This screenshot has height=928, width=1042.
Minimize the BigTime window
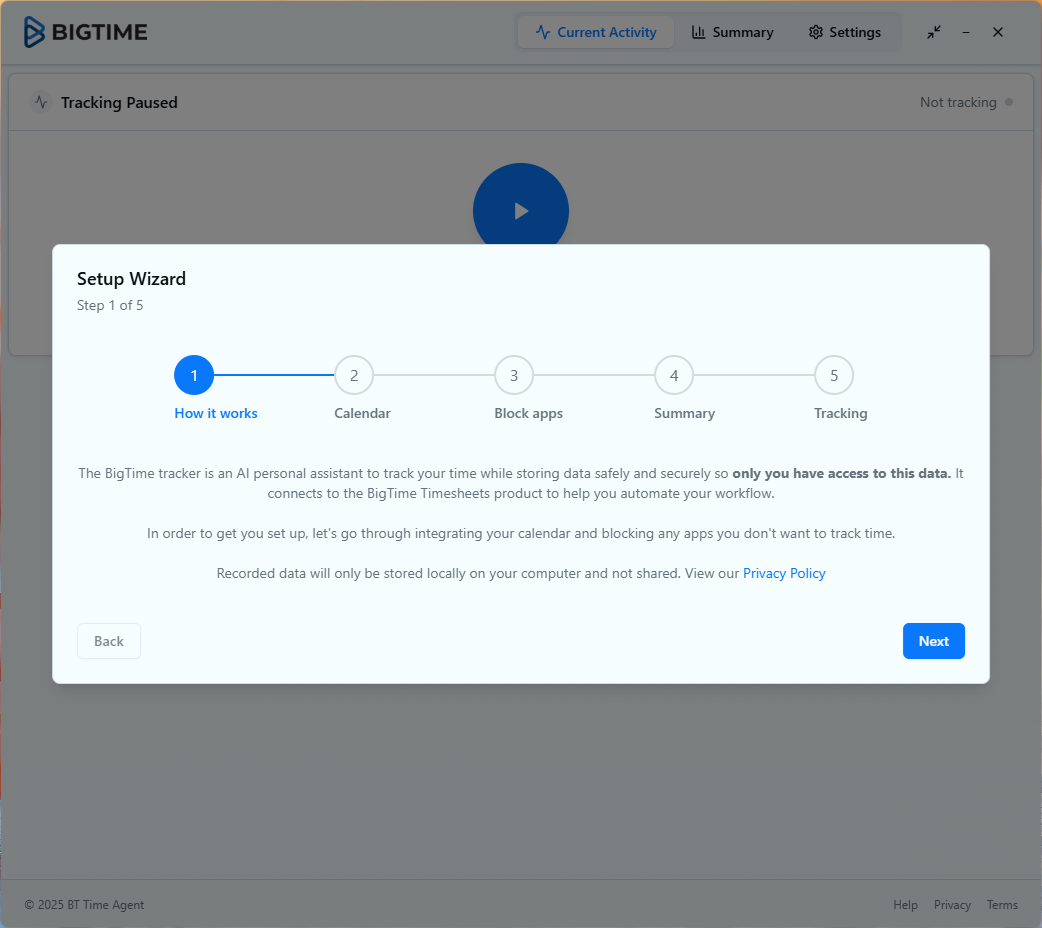(966, 32)
